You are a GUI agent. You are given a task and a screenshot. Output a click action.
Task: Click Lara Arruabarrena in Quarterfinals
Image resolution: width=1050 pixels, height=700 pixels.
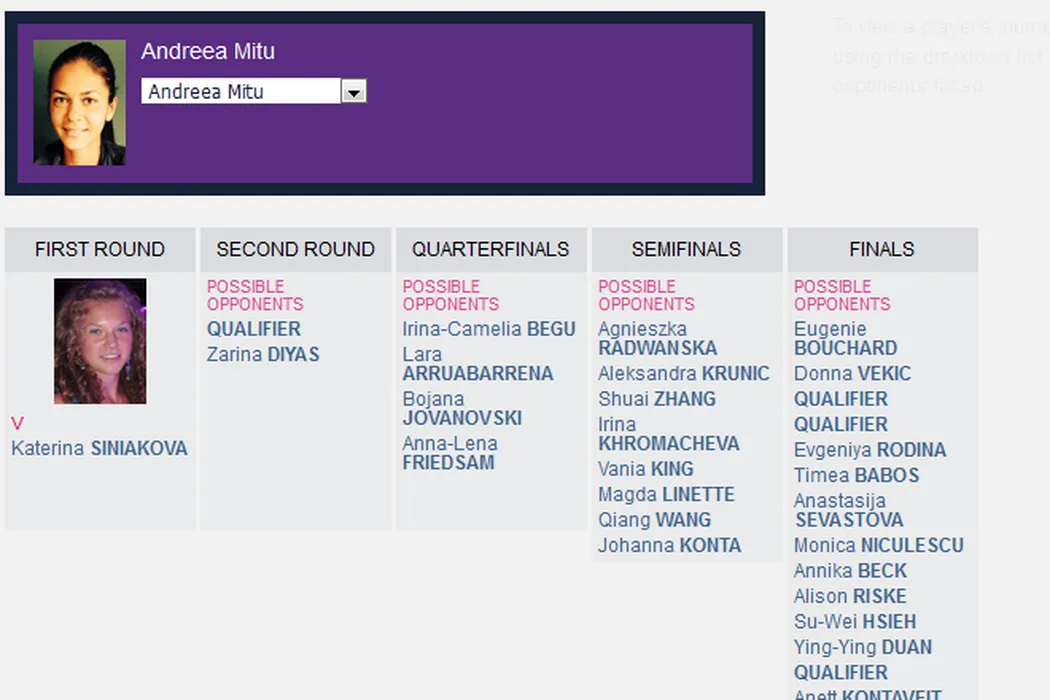(477, 364)
